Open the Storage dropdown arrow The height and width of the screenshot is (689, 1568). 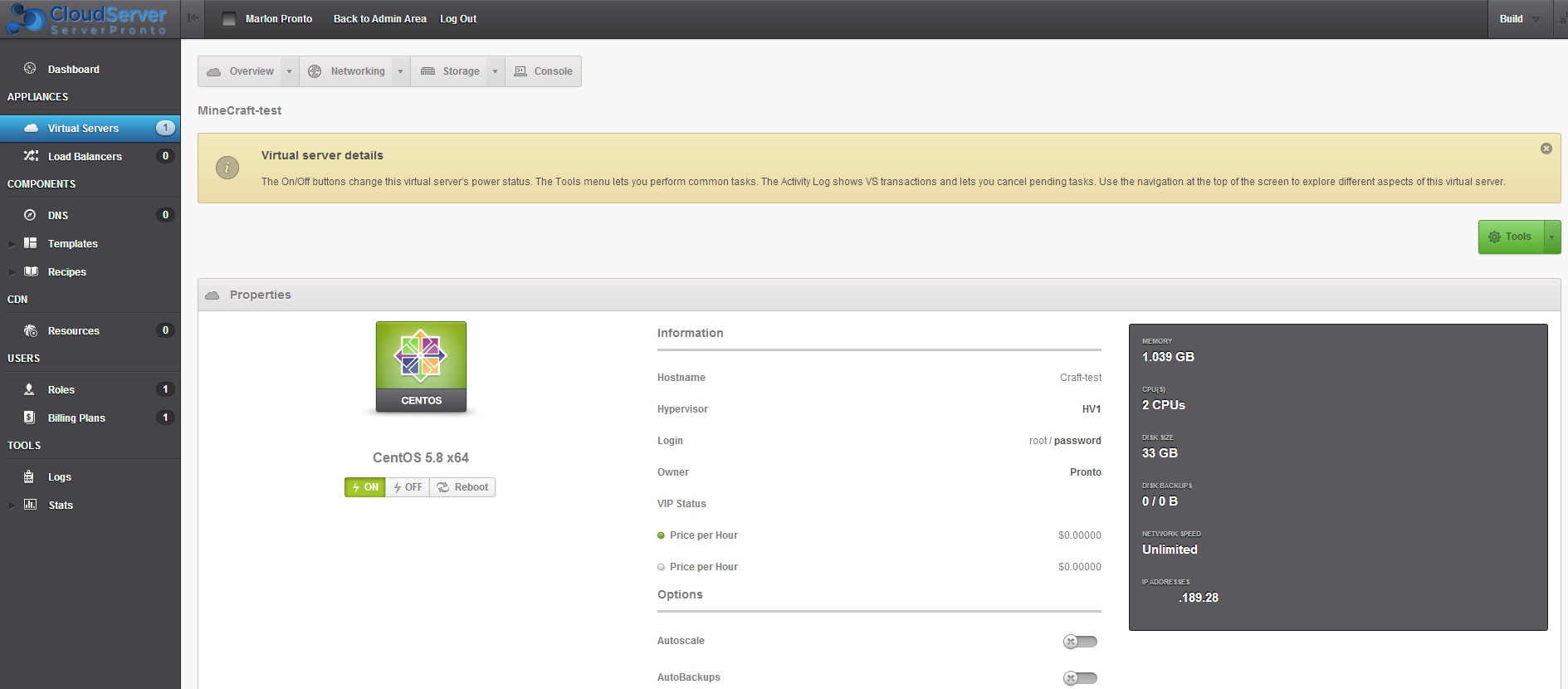(495, 71)
